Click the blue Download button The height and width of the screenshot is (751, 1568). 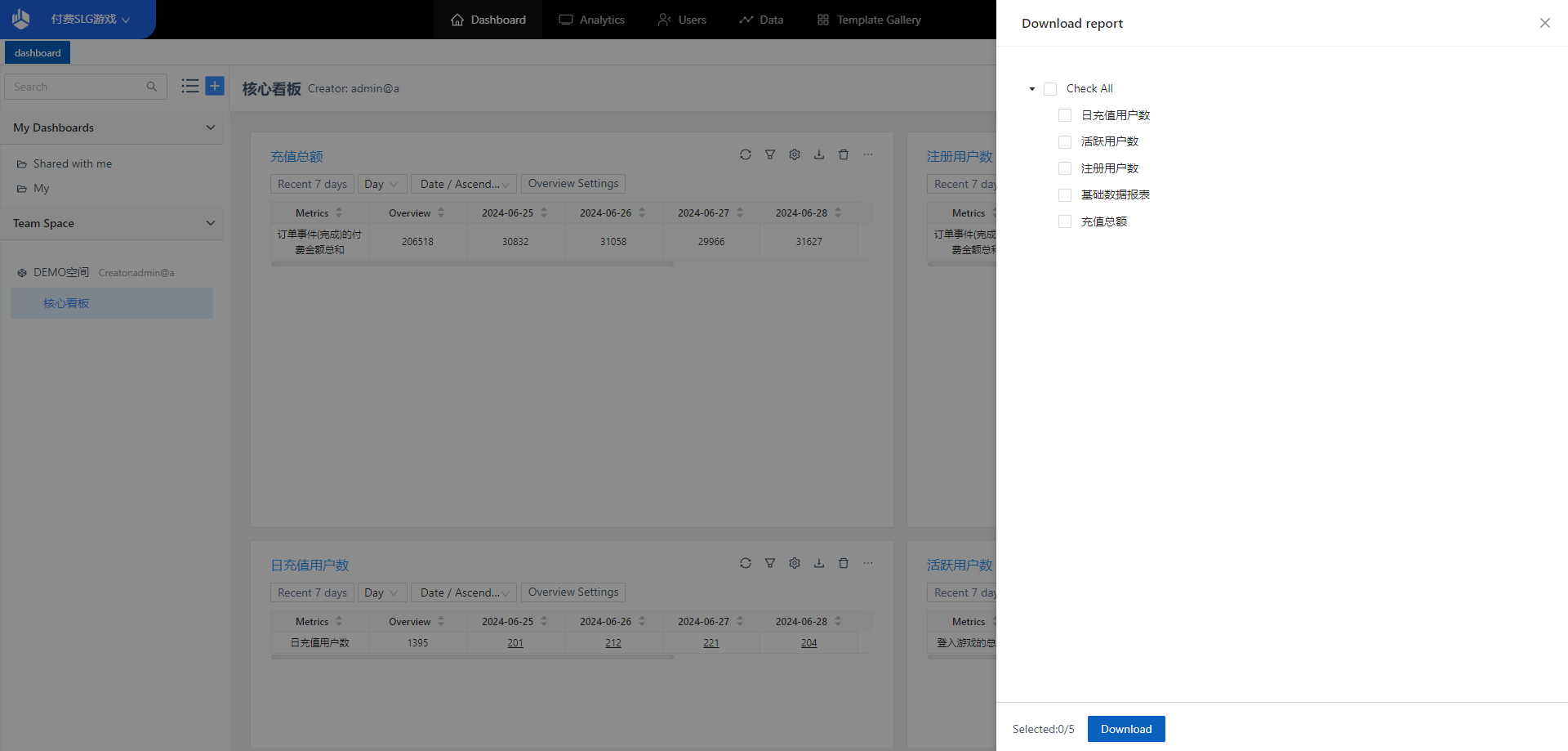(1125, 729)
